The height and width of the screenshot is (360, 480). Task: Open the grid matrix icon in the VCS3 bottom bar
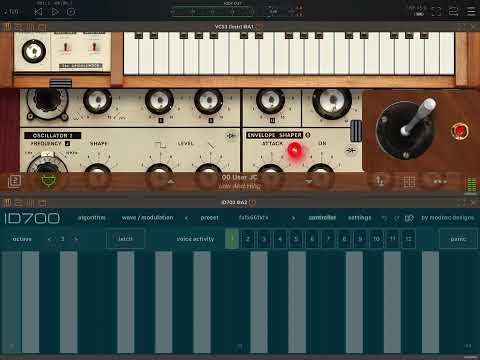[x=409, y=182]
